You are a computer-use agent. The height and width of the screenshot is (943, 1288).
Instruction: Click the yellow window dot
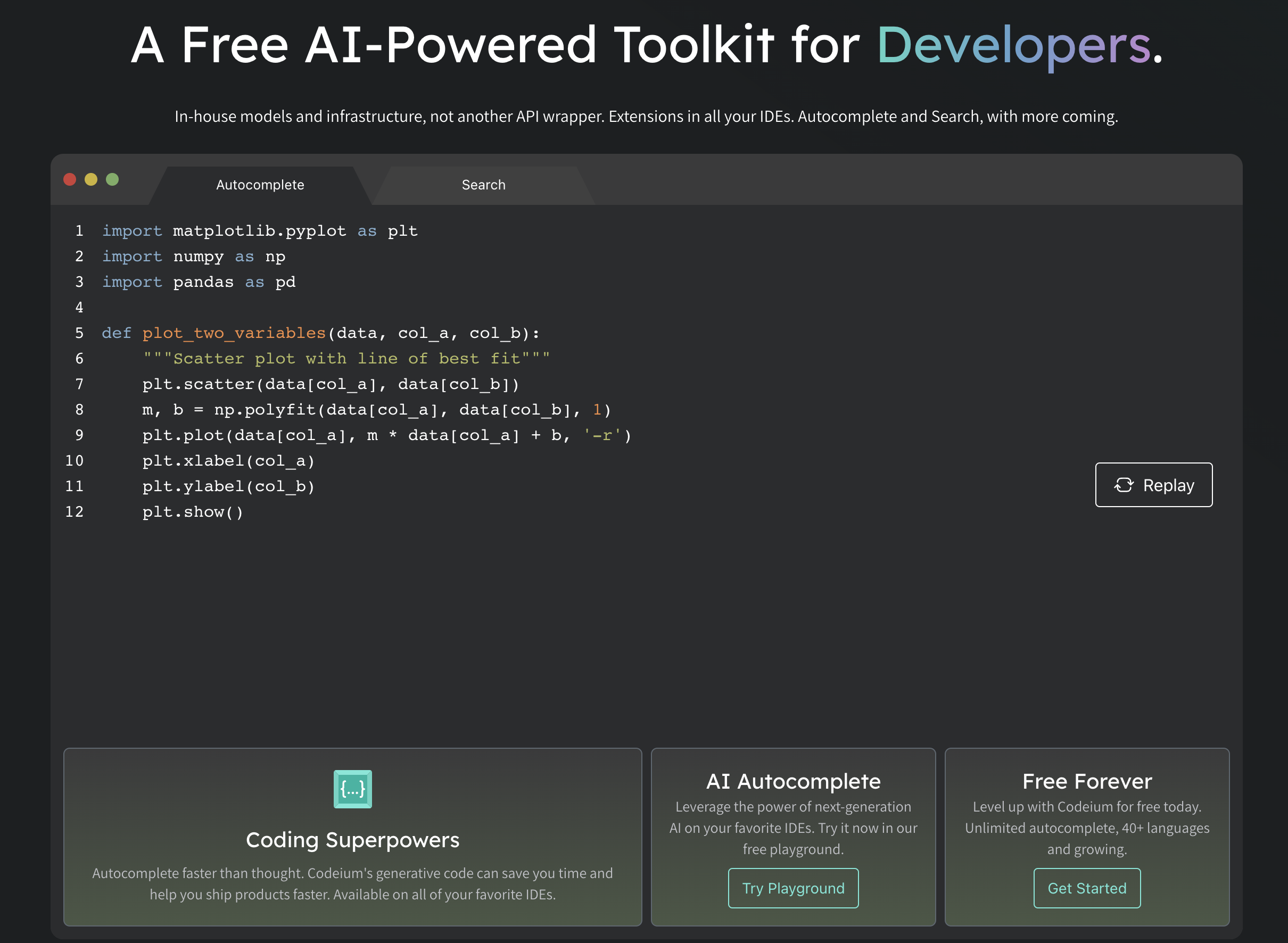tap(91, 179)
